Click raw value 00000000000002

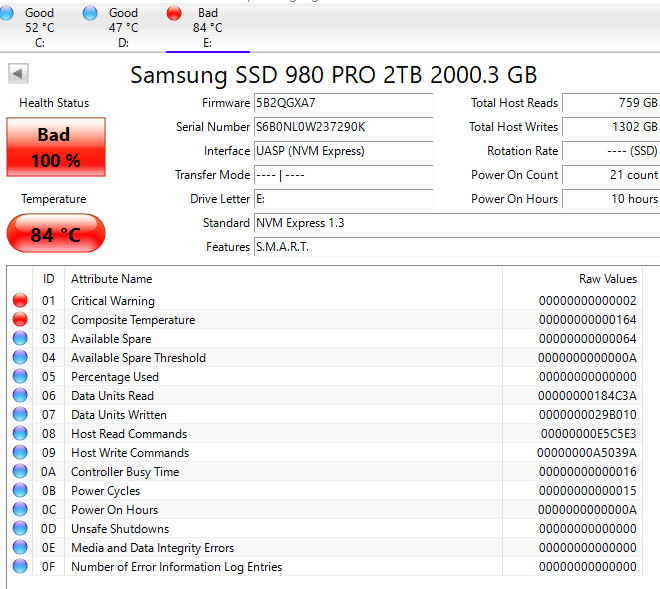588,301
